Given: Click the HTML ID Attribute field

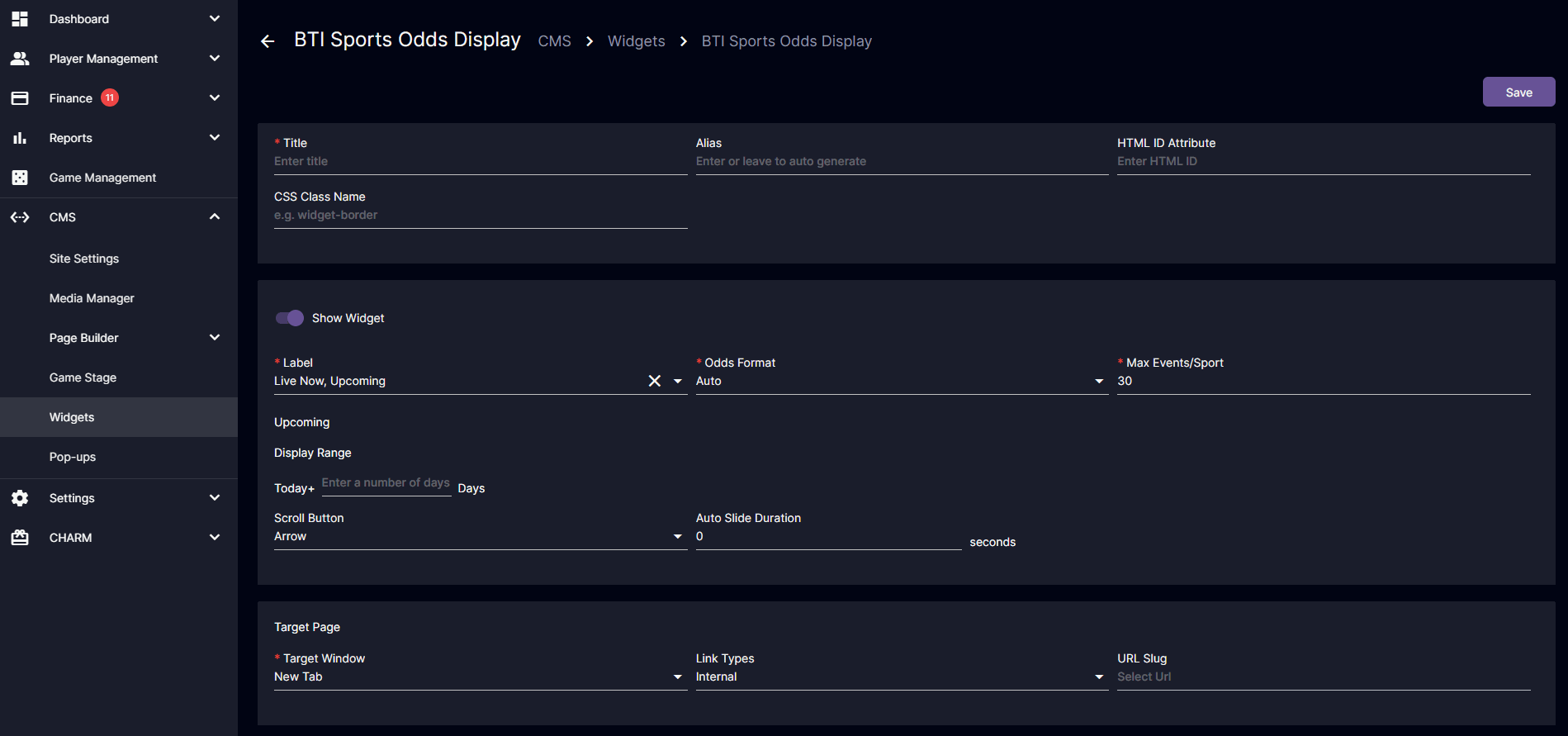Looking at the screenshot, I should tap(1324, 162).
